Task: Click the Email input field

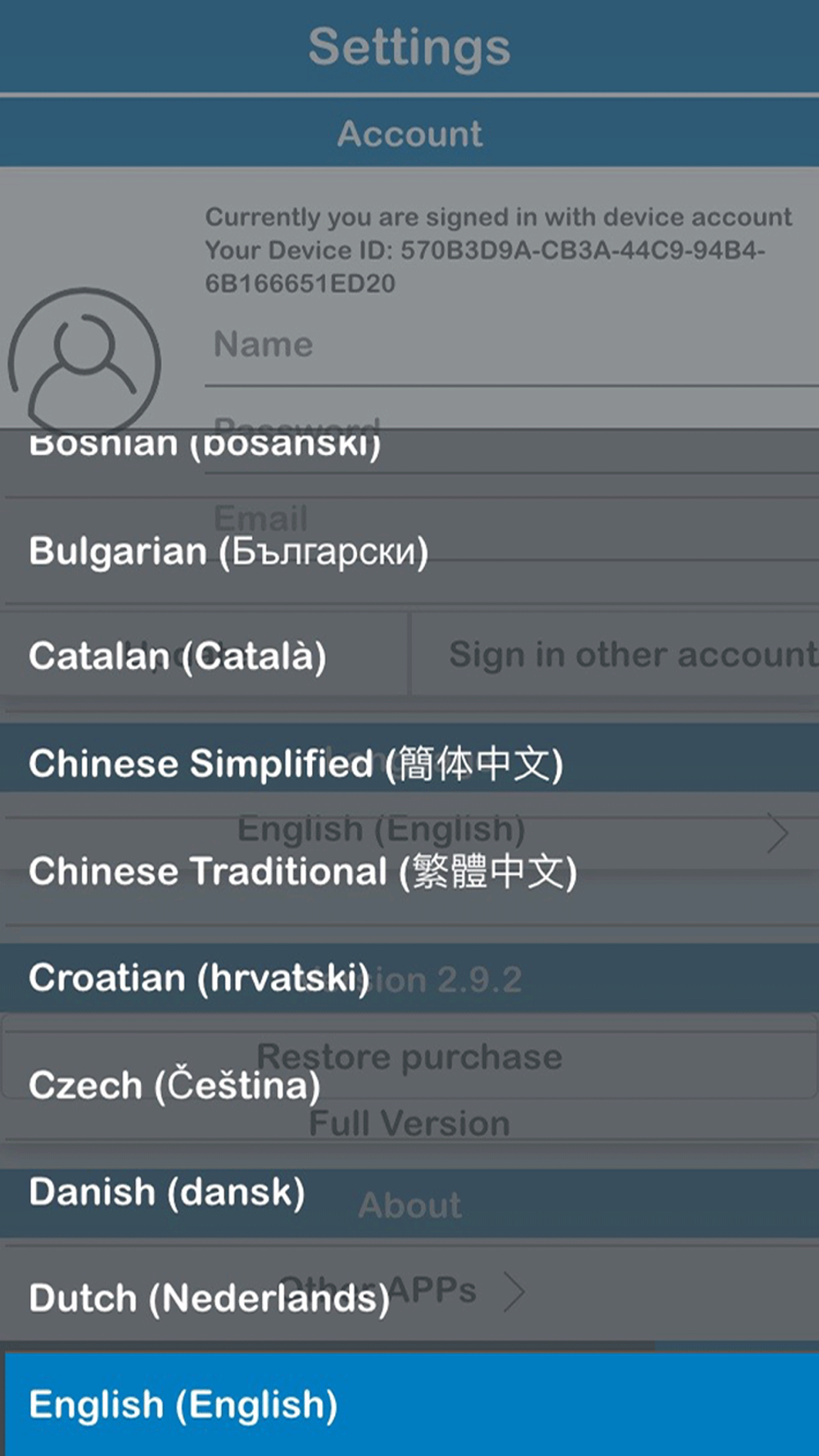Action: click(511, 519)
